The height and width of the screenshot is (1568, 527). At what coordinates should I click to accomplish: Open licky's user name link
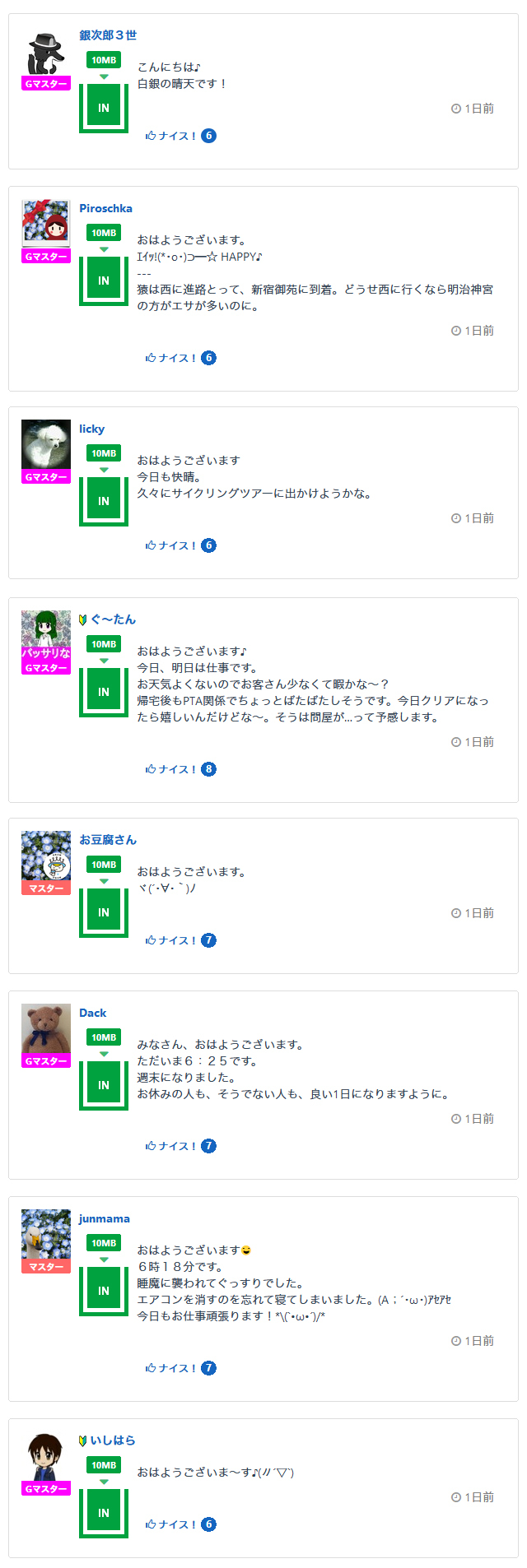point(91,429)
